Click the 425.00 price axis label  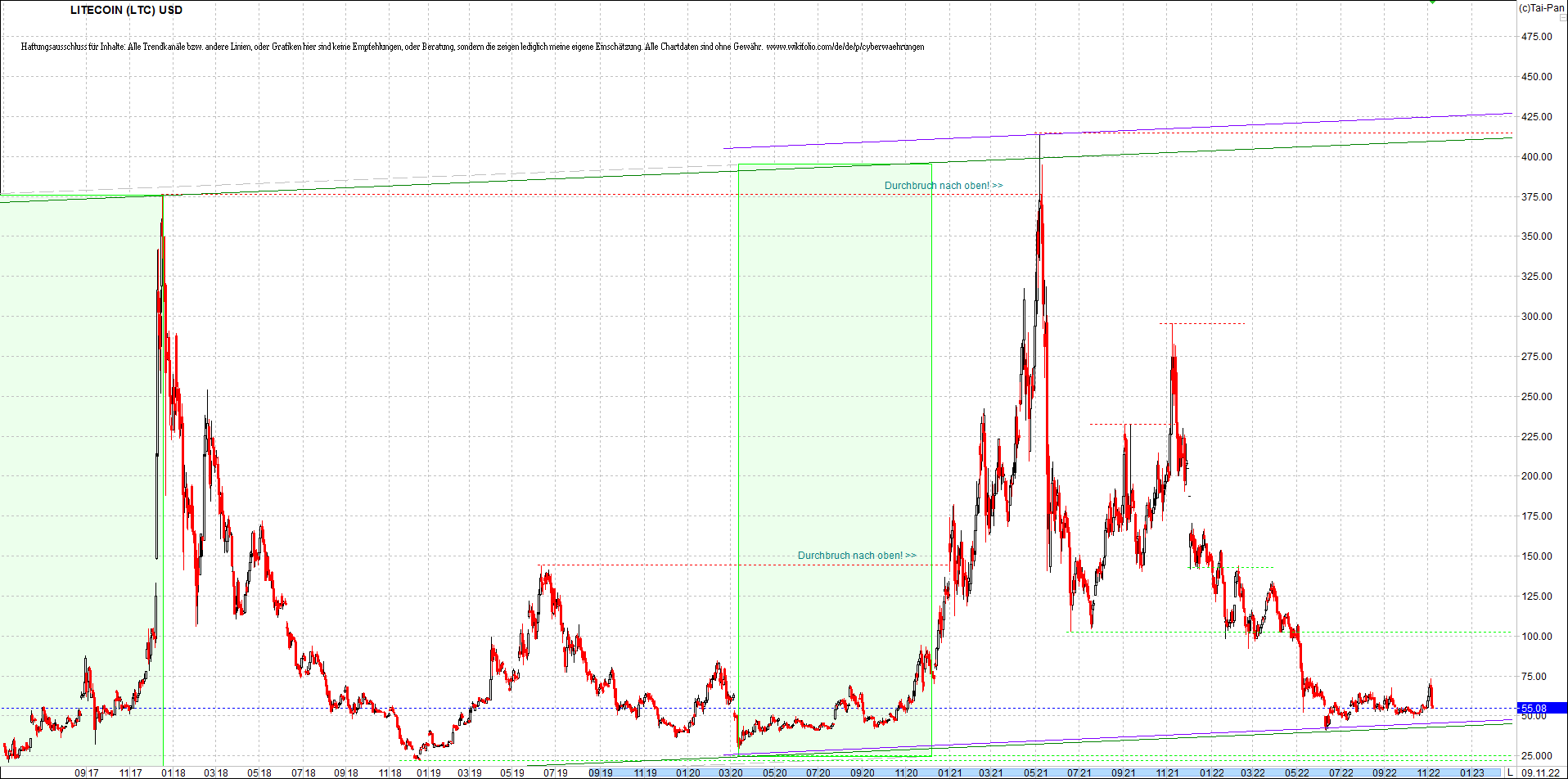[1537, 117]
